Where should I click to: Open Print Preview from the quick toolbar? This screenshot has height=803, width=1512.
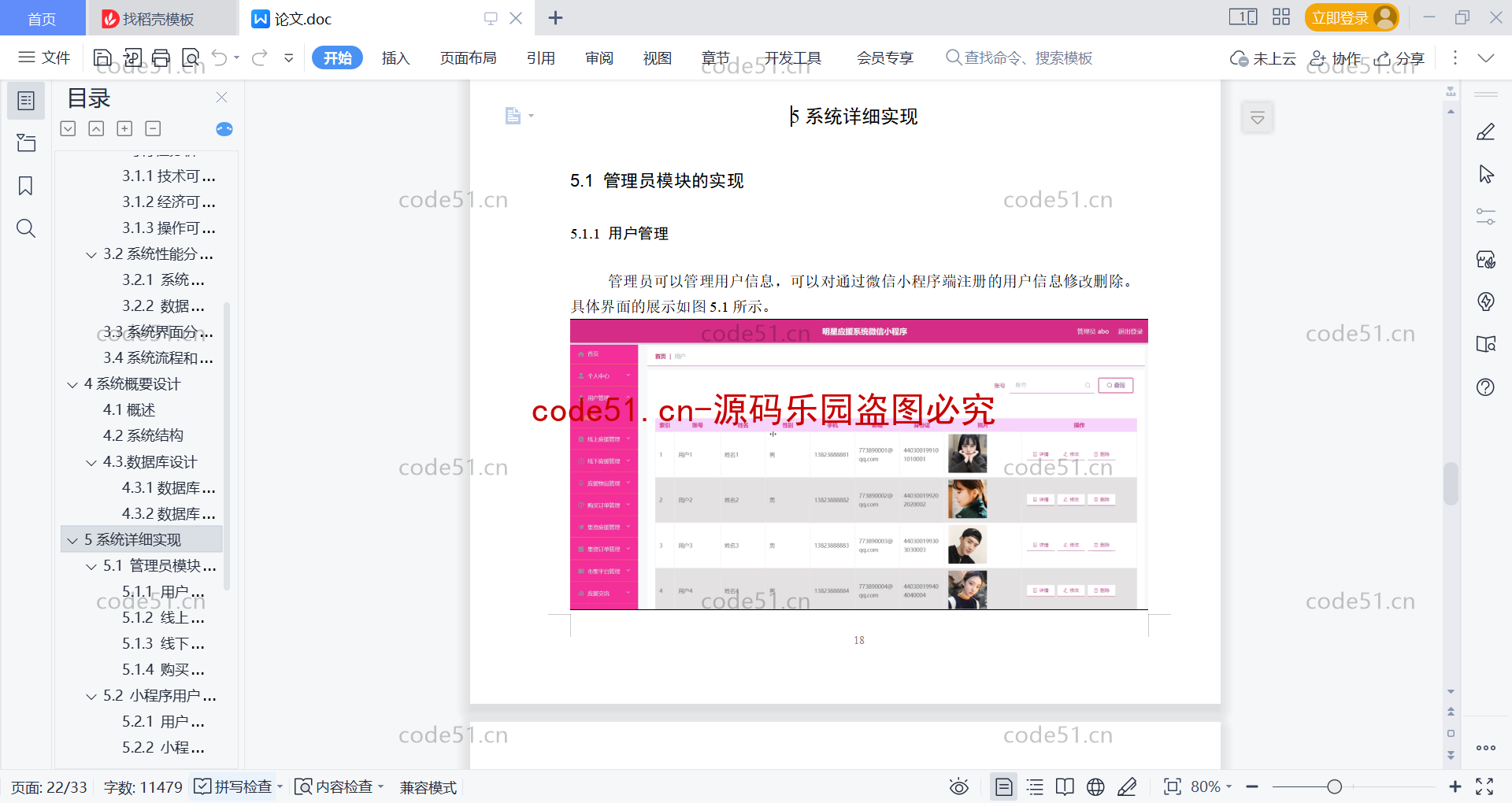(191, 57)
